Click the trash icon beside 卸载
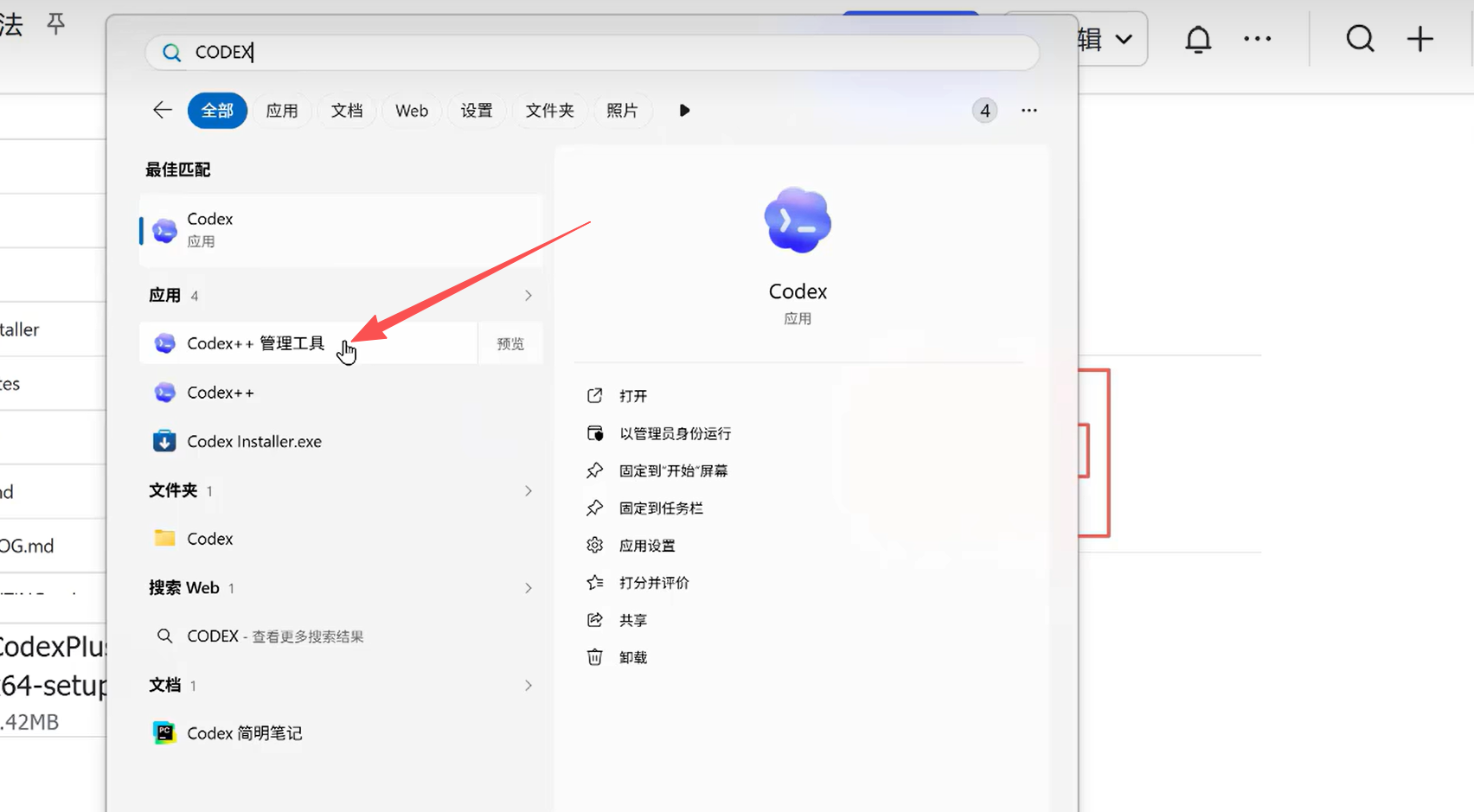1474x812 pixels. [x=594, y=658]
